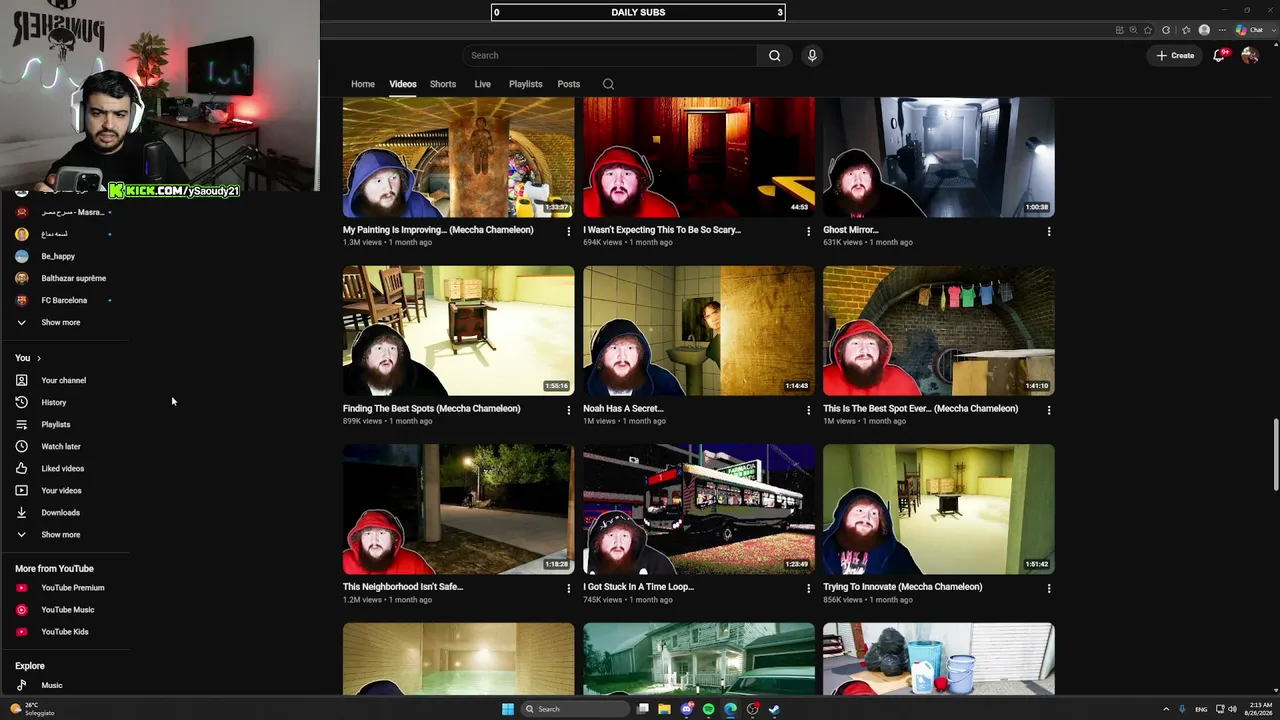
Task: Click the History clock icon in sidebar
Action: coord(21,402)
